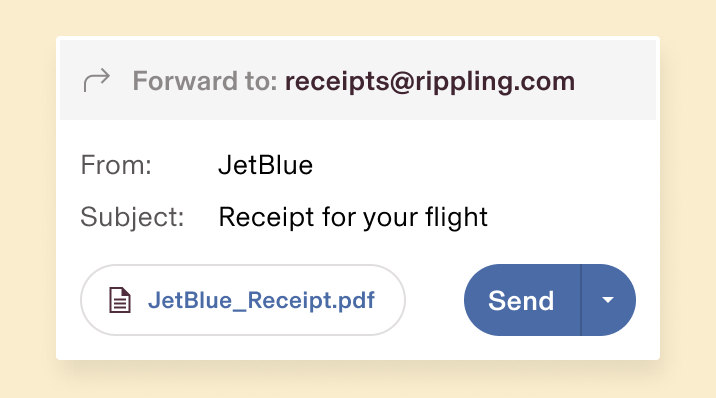Select the "Receipt for your flight" subject

[353, 217]
